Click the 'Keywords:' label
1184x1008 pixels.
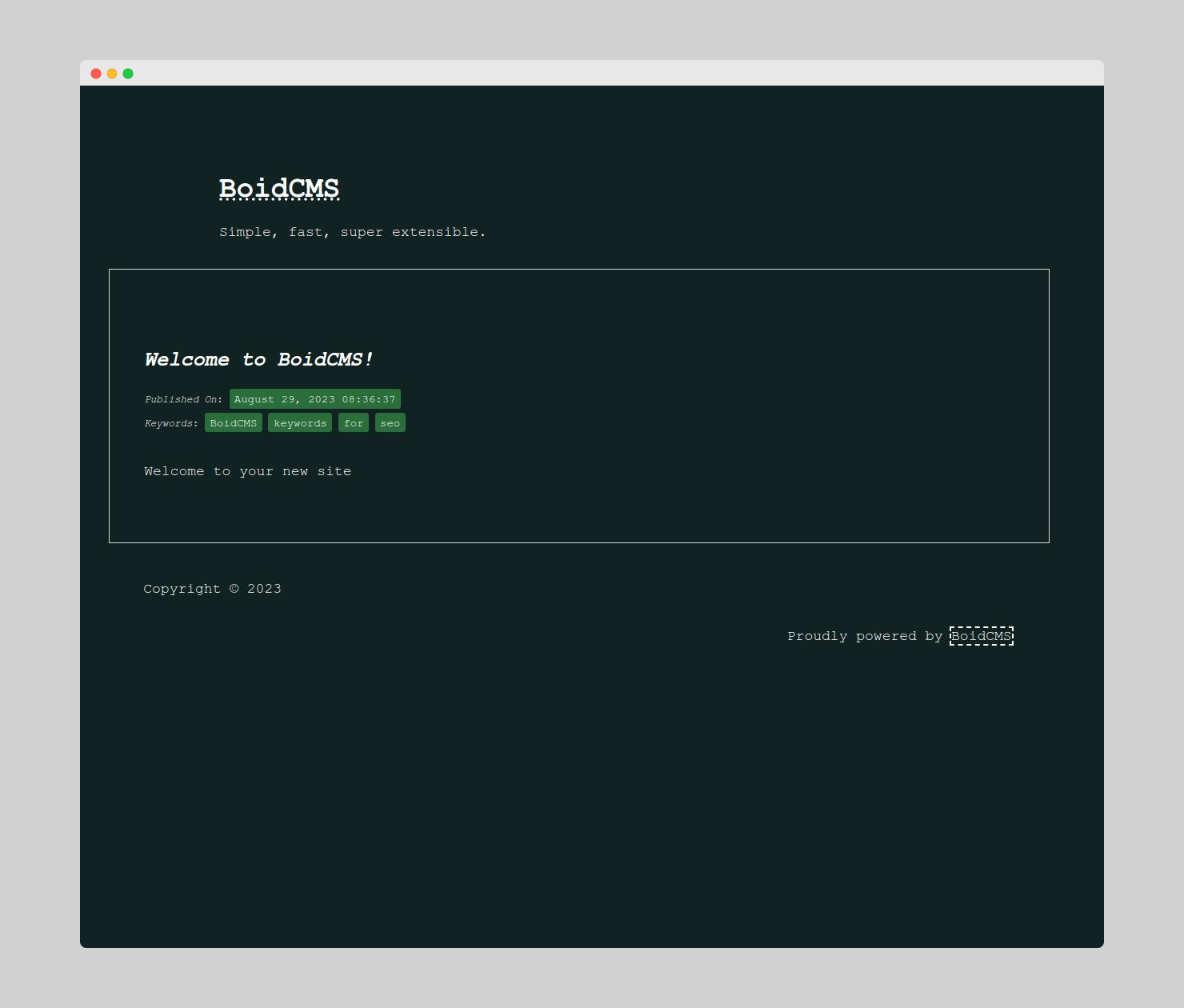point(171,423)
